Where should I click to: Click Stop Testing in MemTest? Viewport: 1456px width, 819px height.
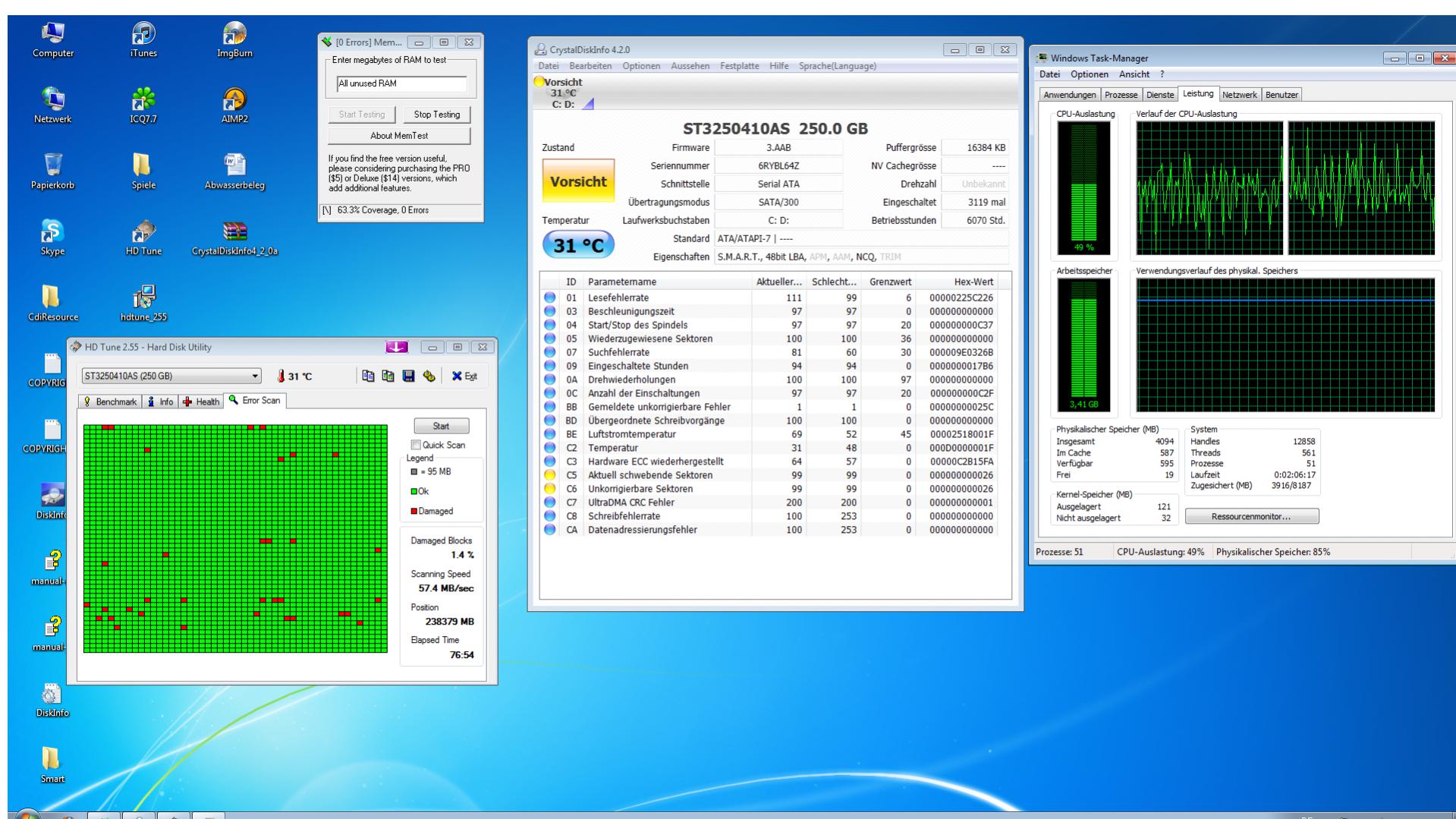pos(437,115)
